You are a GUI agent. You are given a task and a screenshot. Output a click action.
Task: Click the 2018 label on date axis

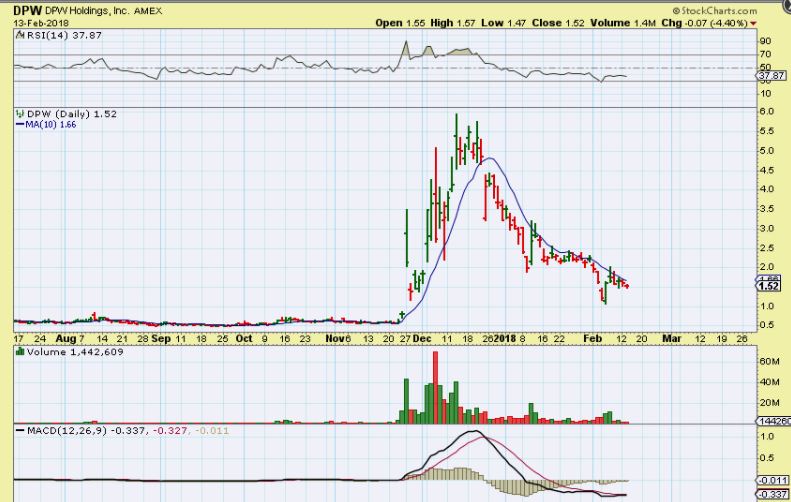[x=504, y=339]
